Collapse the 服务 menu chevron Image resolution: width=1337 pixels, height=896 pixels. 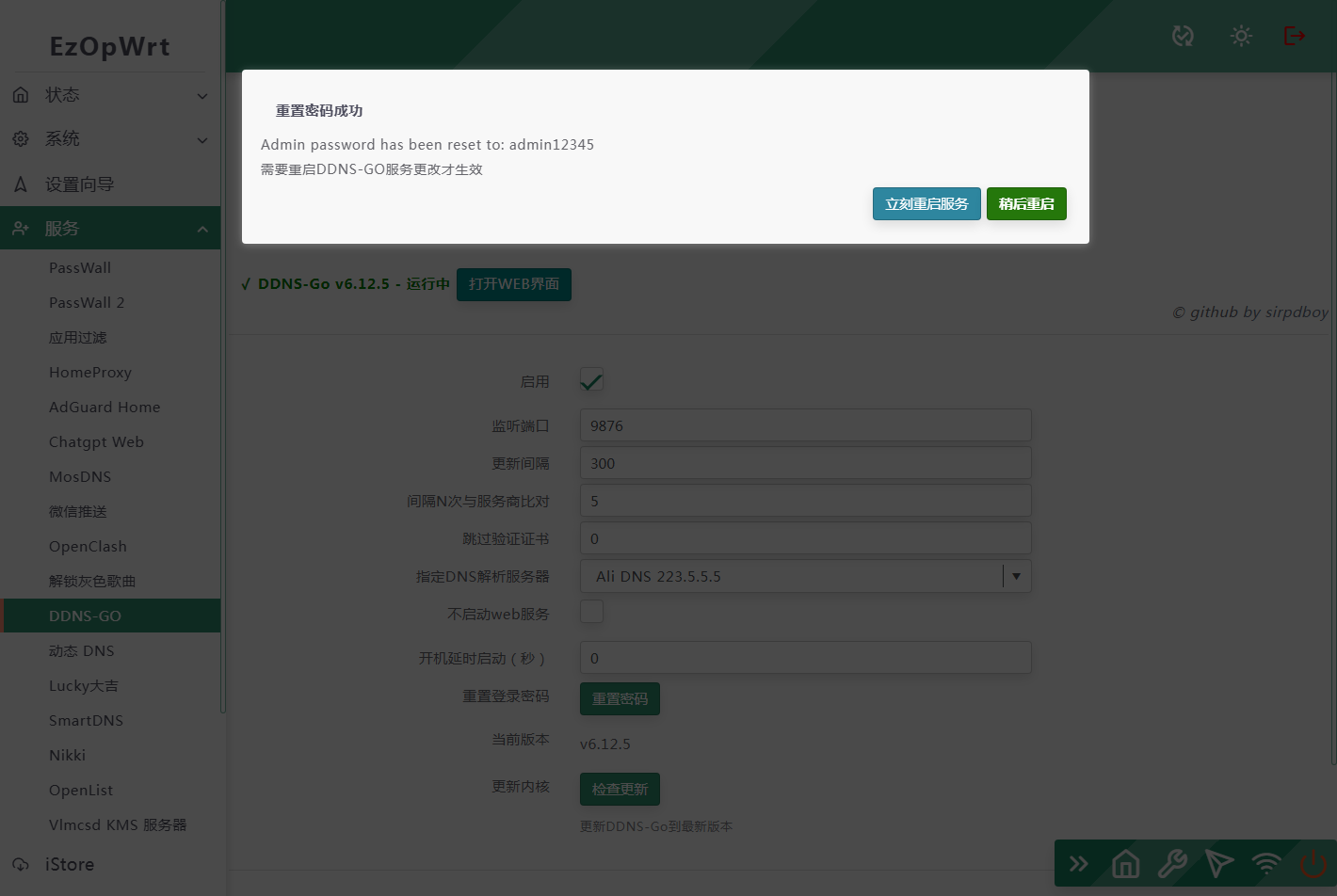point(202,230)
